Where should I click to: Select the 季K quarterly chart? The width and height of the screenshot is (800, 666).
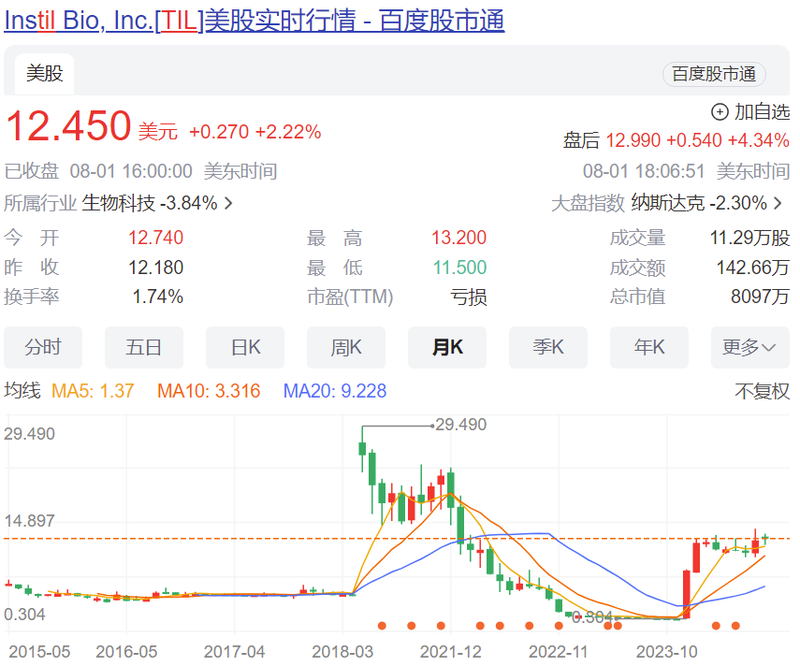pyautogui.click(x=548, y=347)
